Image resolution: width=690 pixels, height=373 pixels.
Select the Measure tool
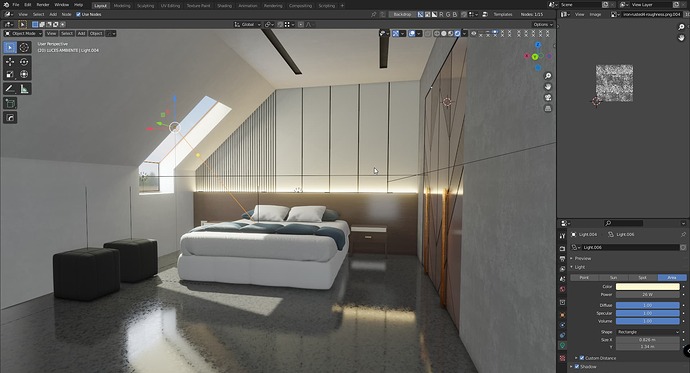click(24, 89)
